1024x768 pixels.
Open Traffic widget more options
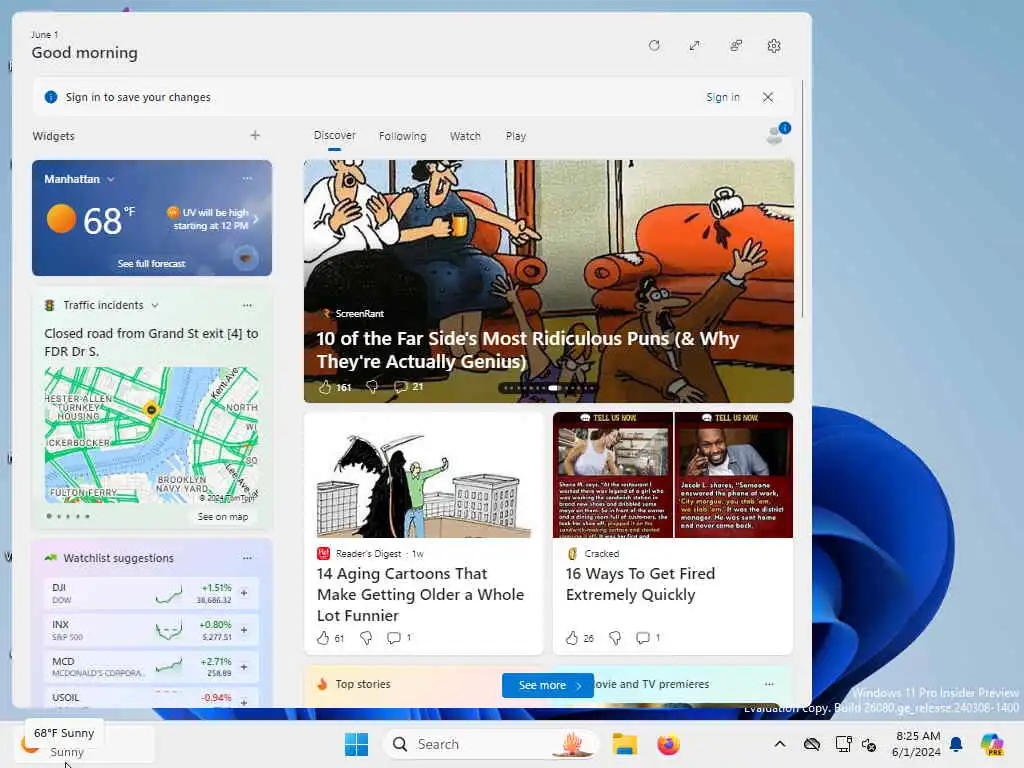click(247, 306)
